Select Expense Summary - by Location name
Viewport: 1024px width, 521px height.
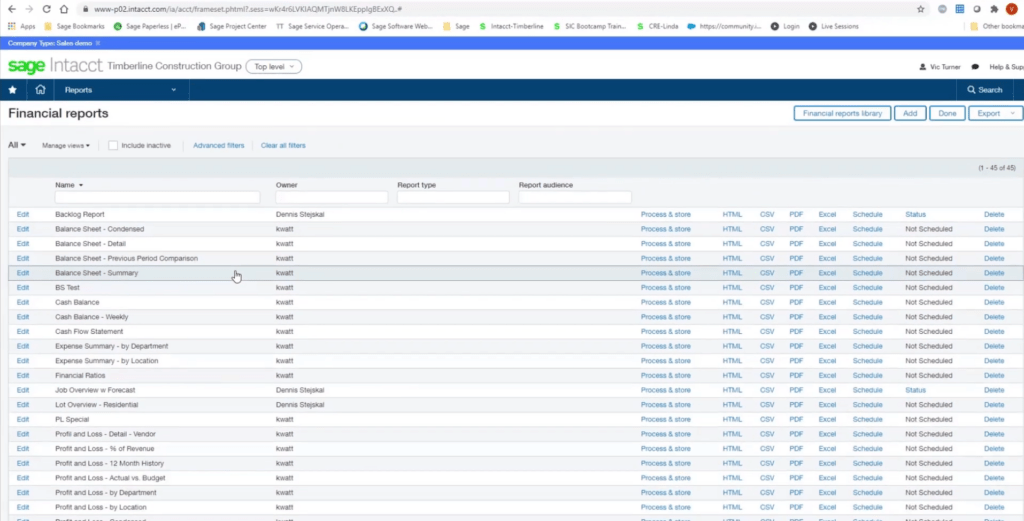[106, 360]
